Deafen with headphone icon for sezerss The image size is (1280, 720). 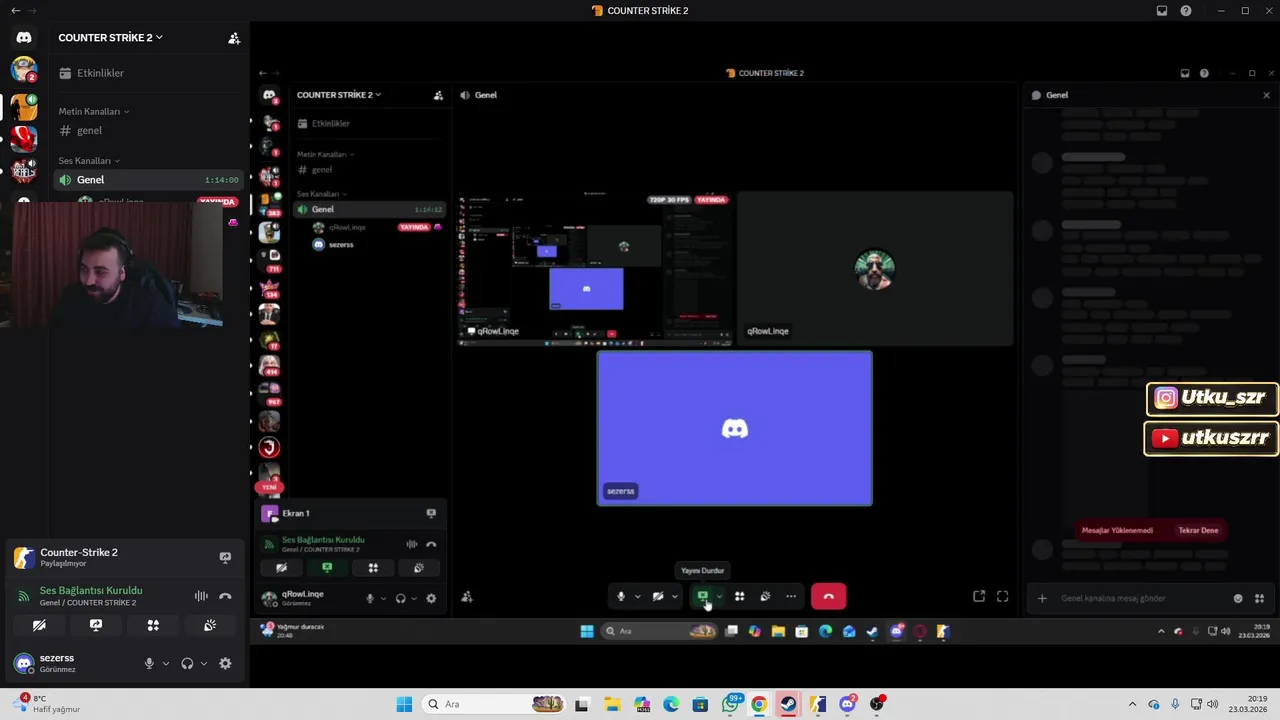click(187, 663)
